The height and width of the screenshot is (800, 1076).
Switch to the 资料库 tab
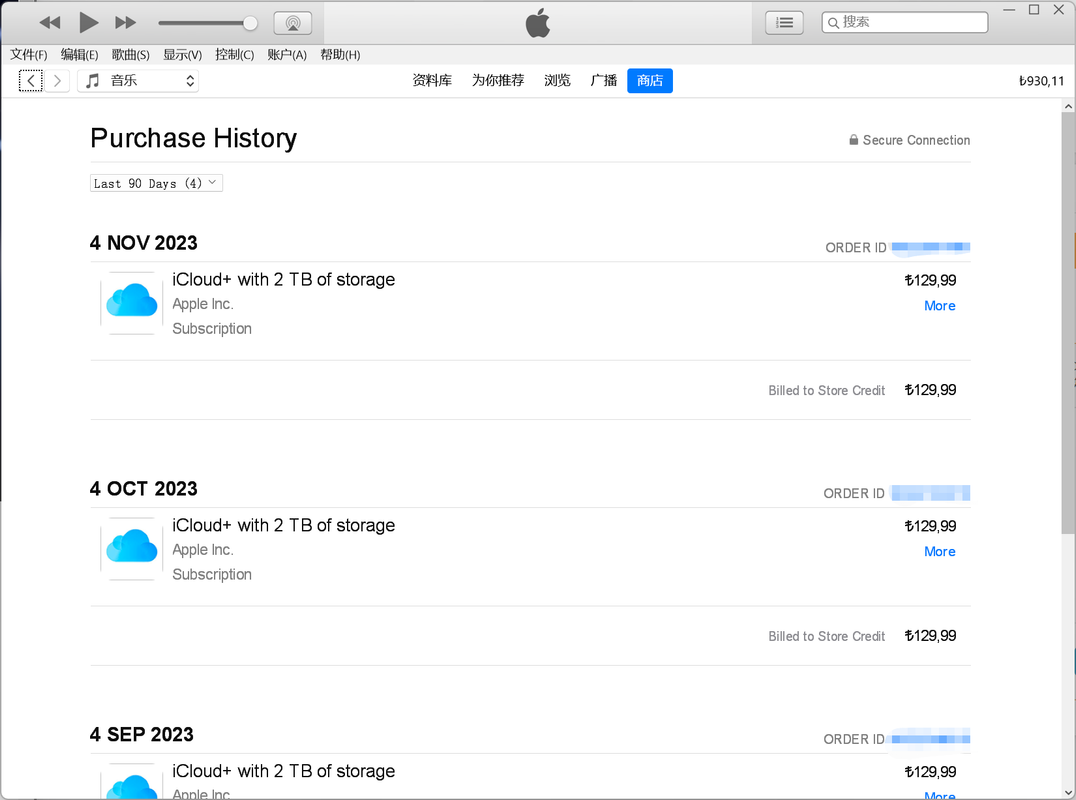432,81
